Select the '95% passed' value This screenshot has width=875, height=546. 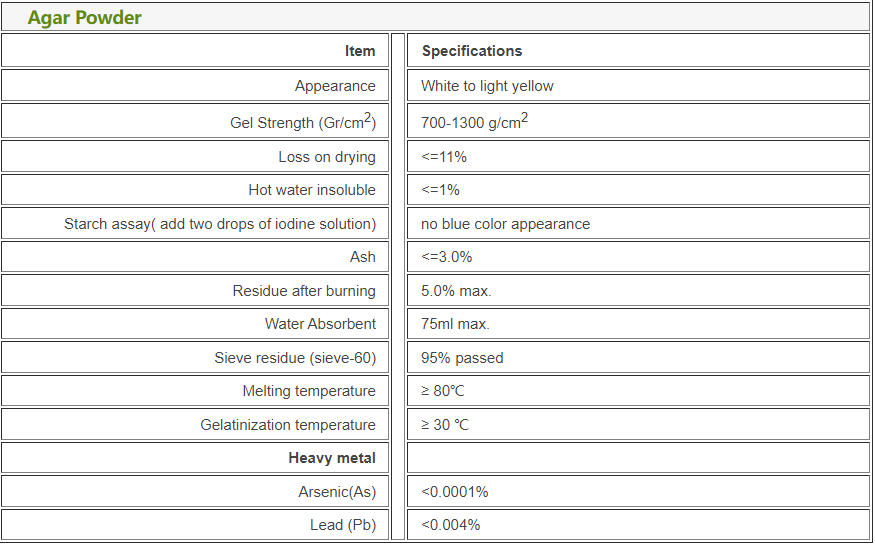point(462,358)
